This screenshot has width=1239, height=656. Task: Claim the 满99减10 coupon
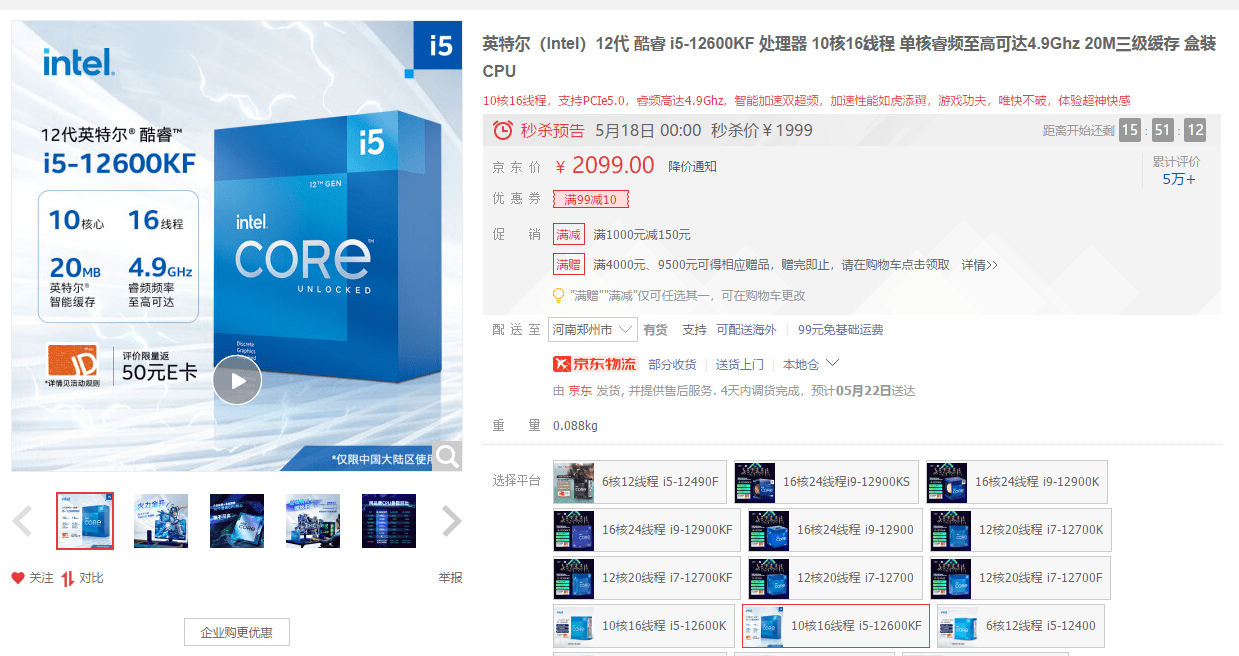pyautogui.click(x=591, y=199)
